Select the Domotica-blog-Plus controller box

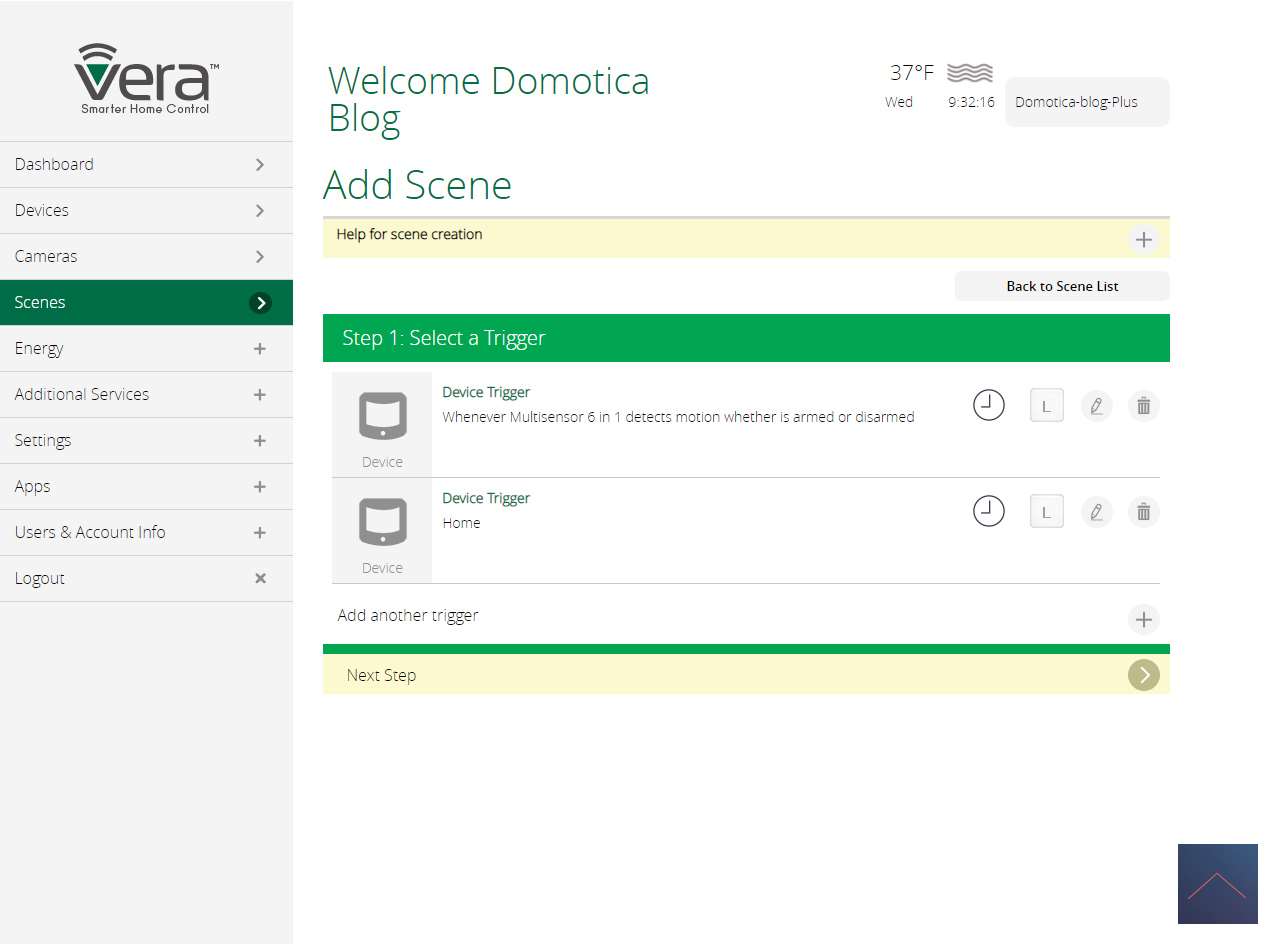[1087, 102]
